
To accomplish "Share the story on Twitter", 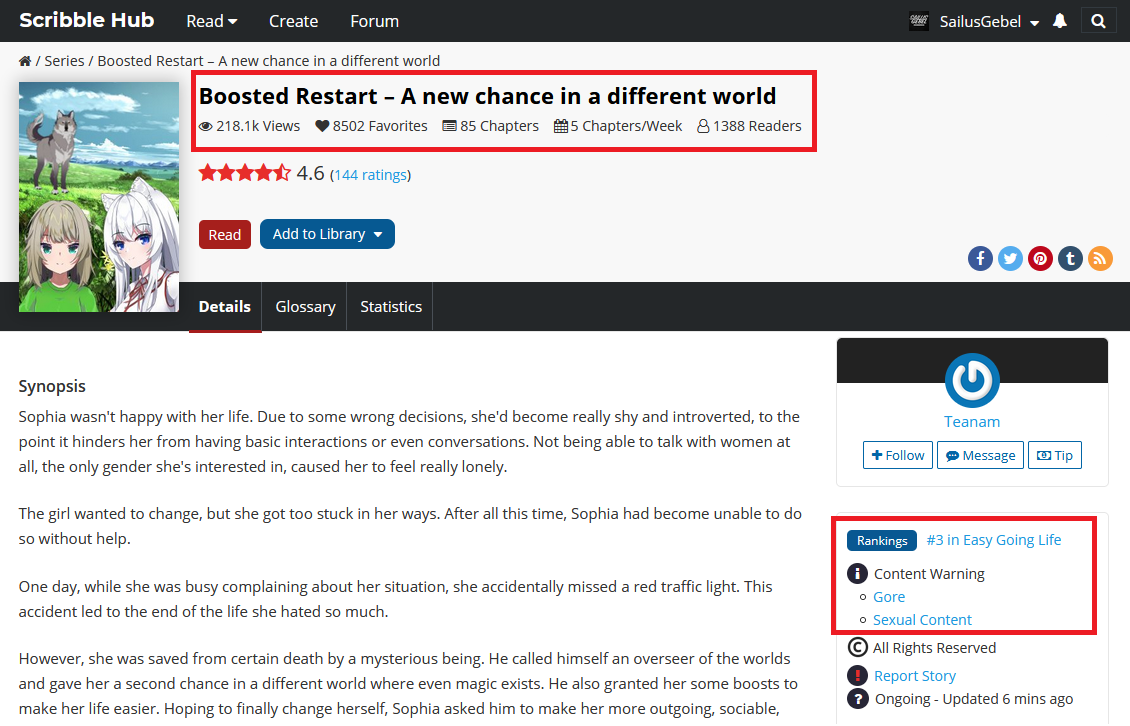I will click(x=1010, y=259).
